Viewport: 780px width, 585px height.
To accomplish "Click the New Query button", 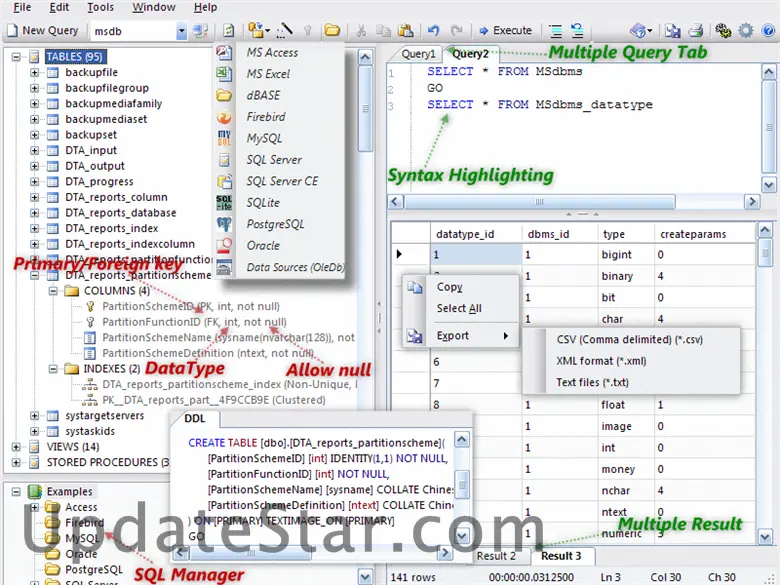I will pos(43,31).
